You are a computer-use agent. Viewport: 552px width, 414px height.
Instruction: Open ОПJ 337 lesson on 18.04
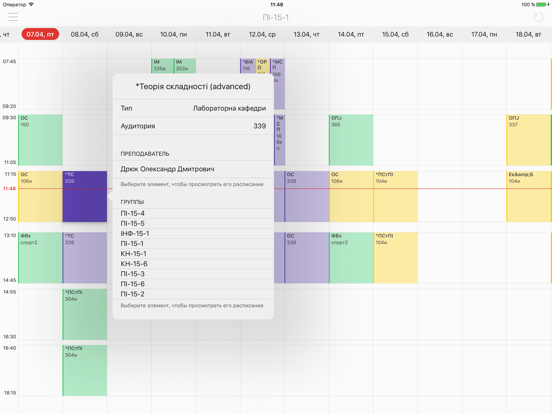tap(529, 140)
